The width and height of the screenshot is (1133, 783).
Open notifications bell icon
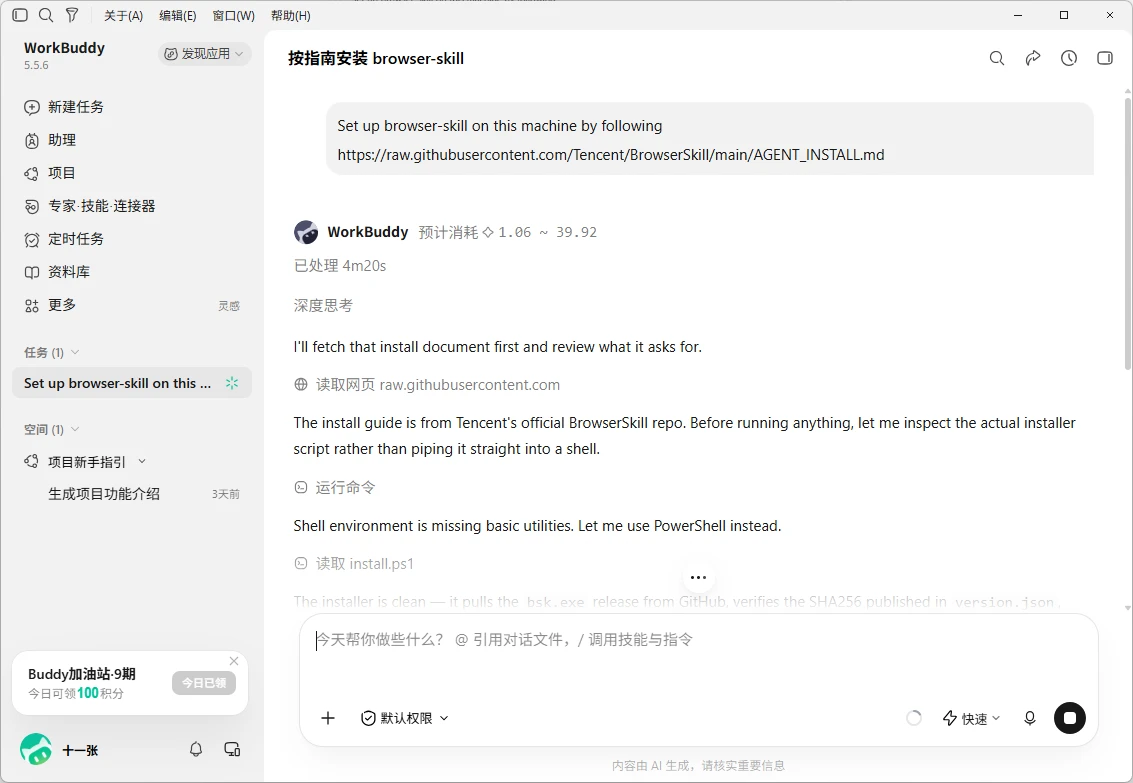pyautogui.click(x=196, y=750)
